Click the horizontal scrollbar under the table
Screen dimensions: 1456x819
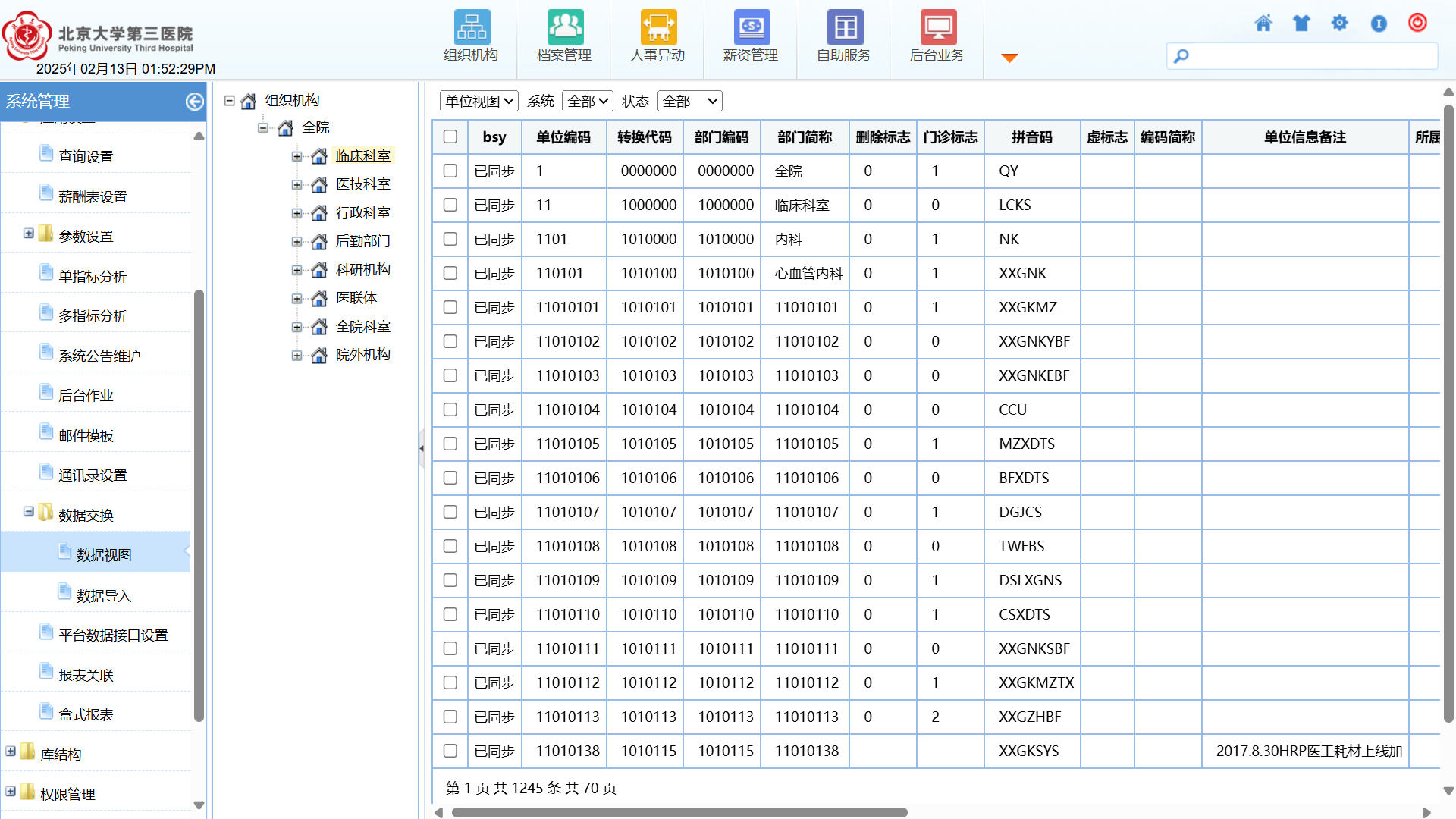(x=679, y=812)
